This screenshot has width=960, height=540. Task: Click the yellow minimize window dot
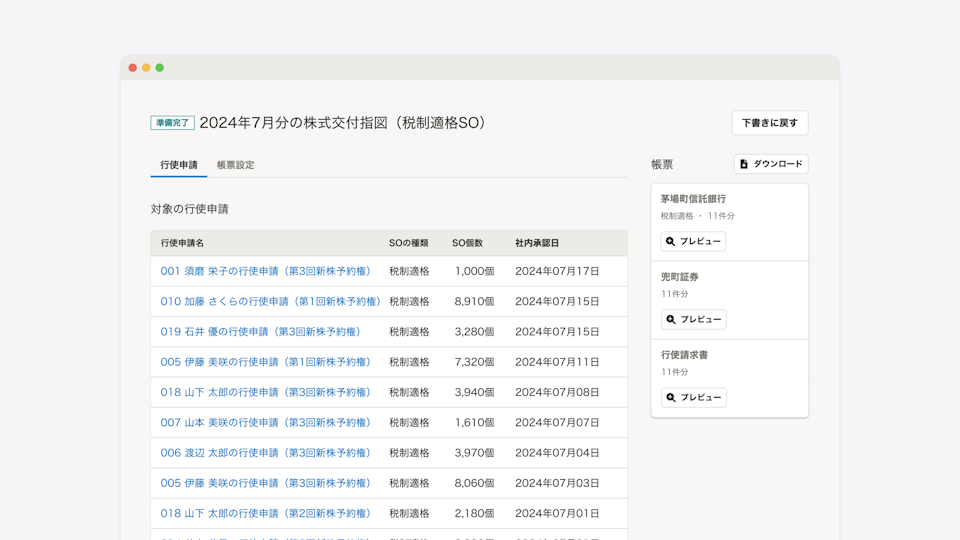(x=146, y=68)
